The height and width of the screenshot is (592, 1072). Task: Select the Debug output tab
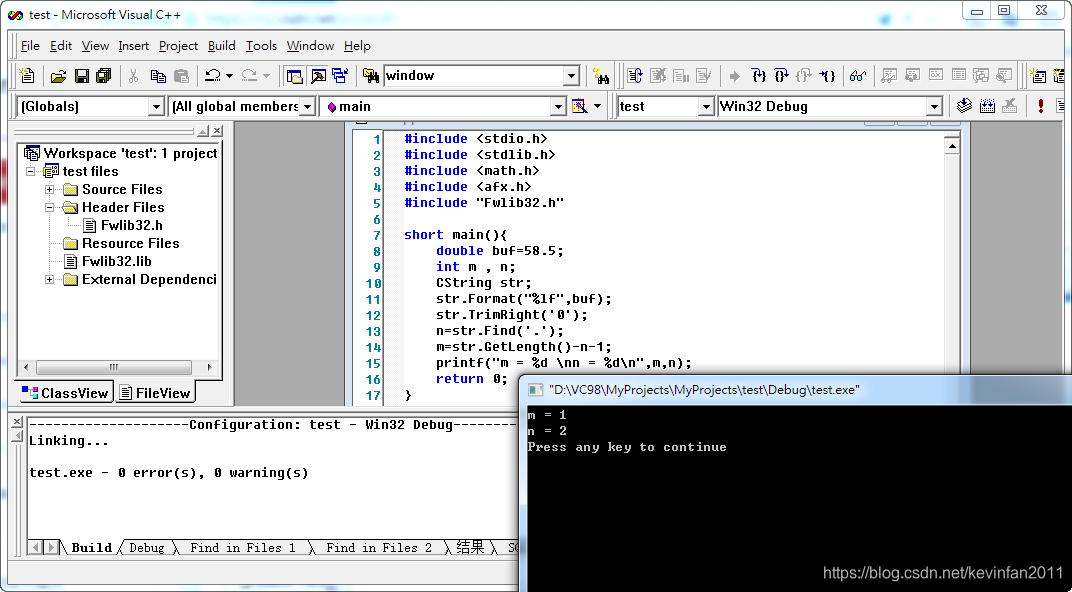click(x=147, y=548)
